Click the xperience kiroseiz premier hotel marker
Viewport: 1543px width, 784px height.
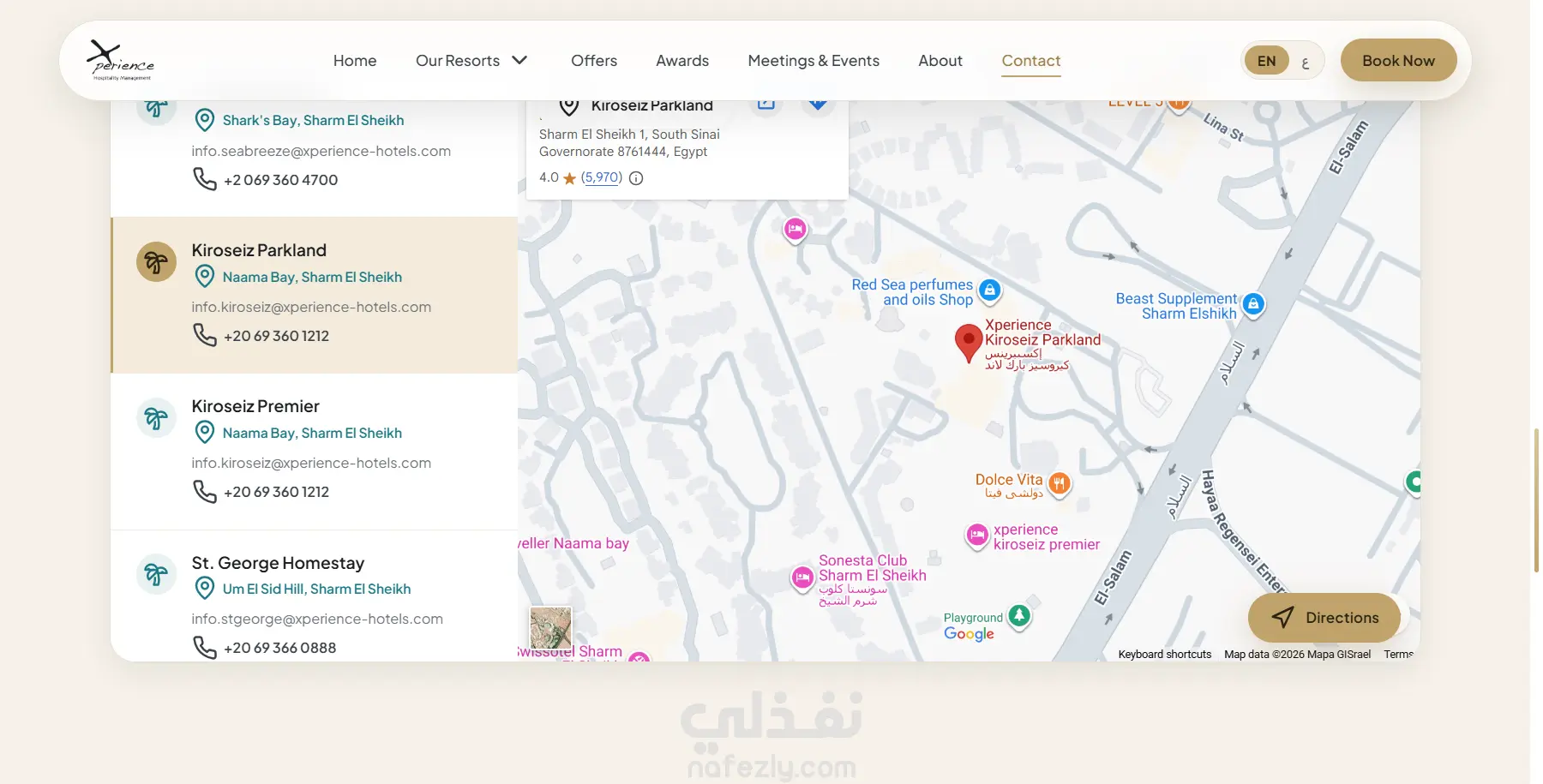(x=977, y=536)
